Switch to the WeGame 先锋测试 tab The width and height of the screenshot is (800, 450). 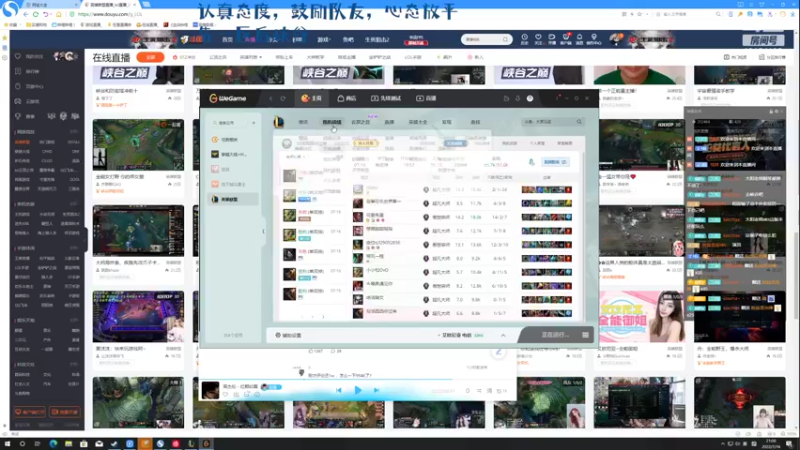386,98
